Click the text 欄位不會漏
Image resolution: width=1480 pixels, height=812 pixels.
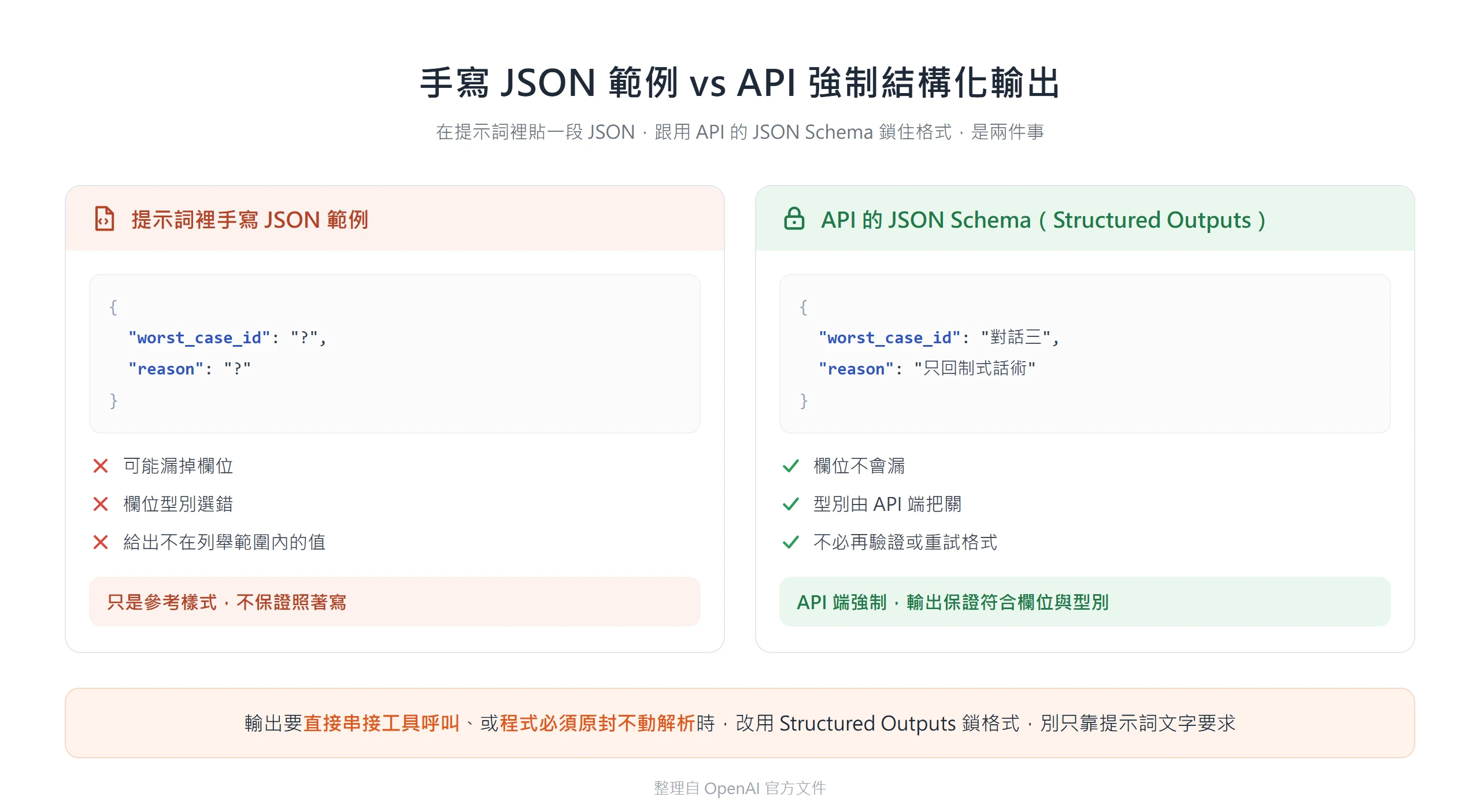click(x=859, y=466)
